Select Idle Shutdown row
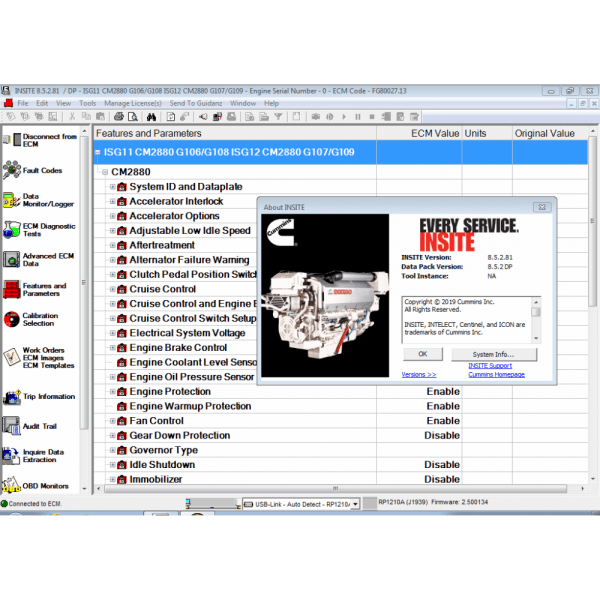Screen dimensions: 600x600 pos(341,465)
